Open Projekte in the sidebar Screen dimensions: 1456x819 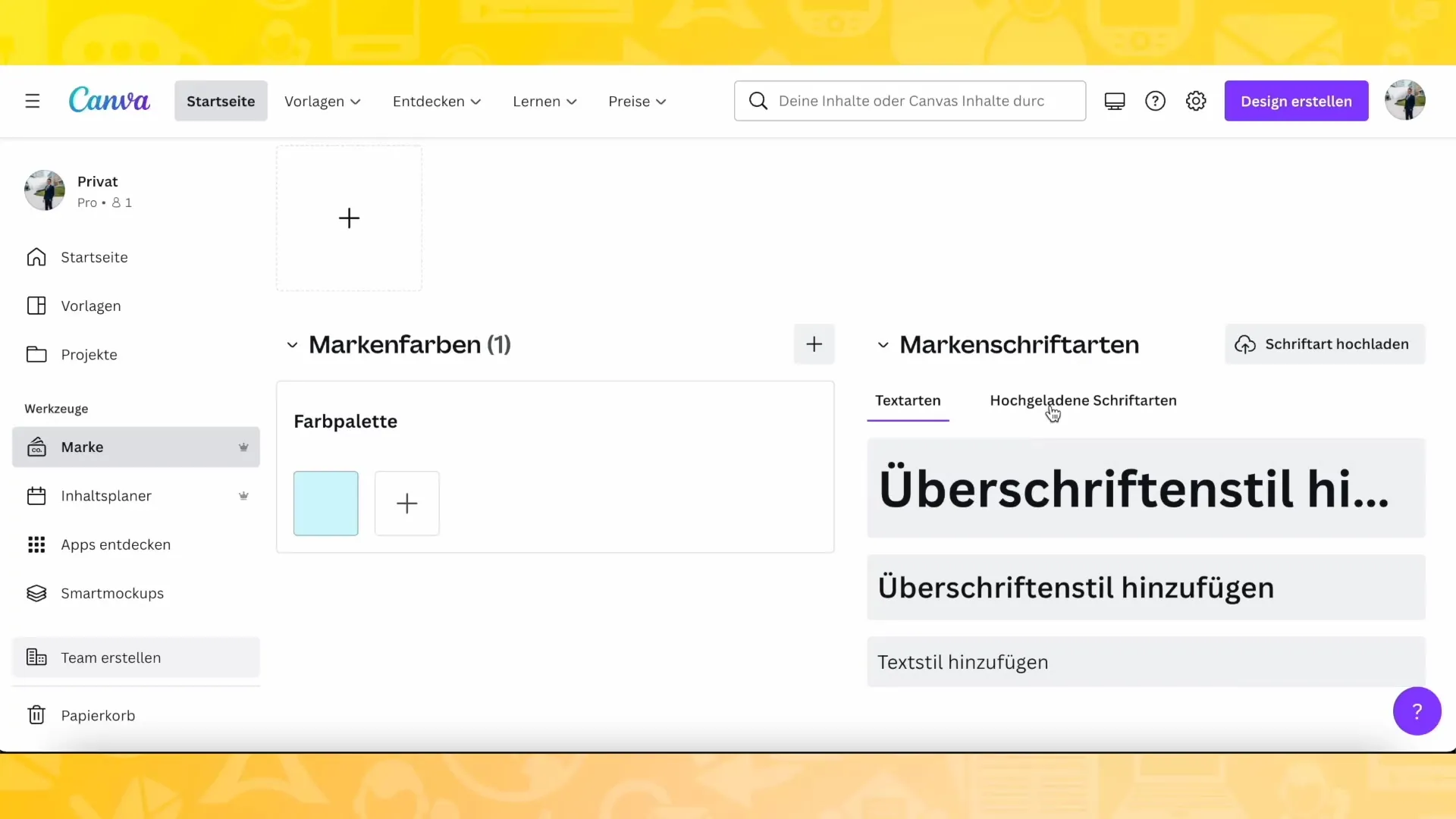(x=136, y=354)
